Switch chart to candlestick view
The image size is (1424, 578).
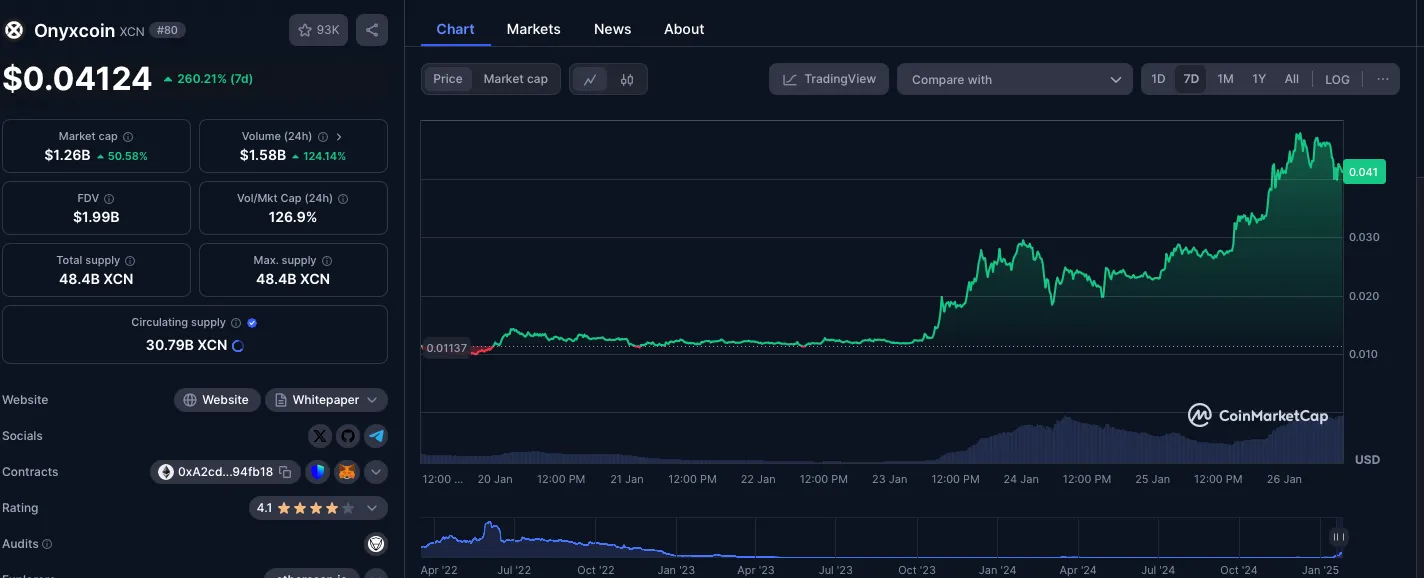click(x=627, y=80)
